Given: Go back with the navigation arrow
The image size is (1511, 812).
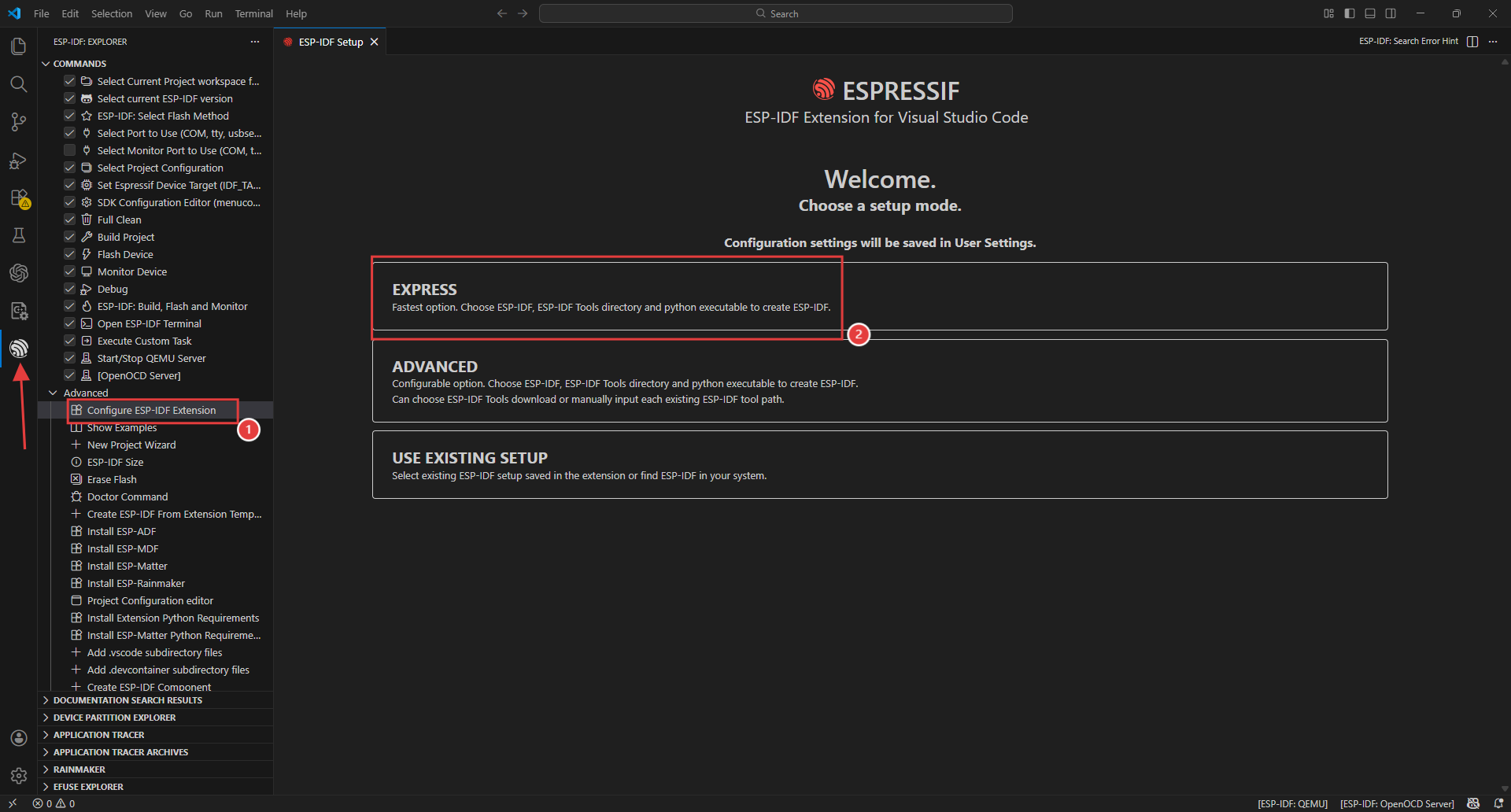Looking at the screenshot, I should click(502, 13).
